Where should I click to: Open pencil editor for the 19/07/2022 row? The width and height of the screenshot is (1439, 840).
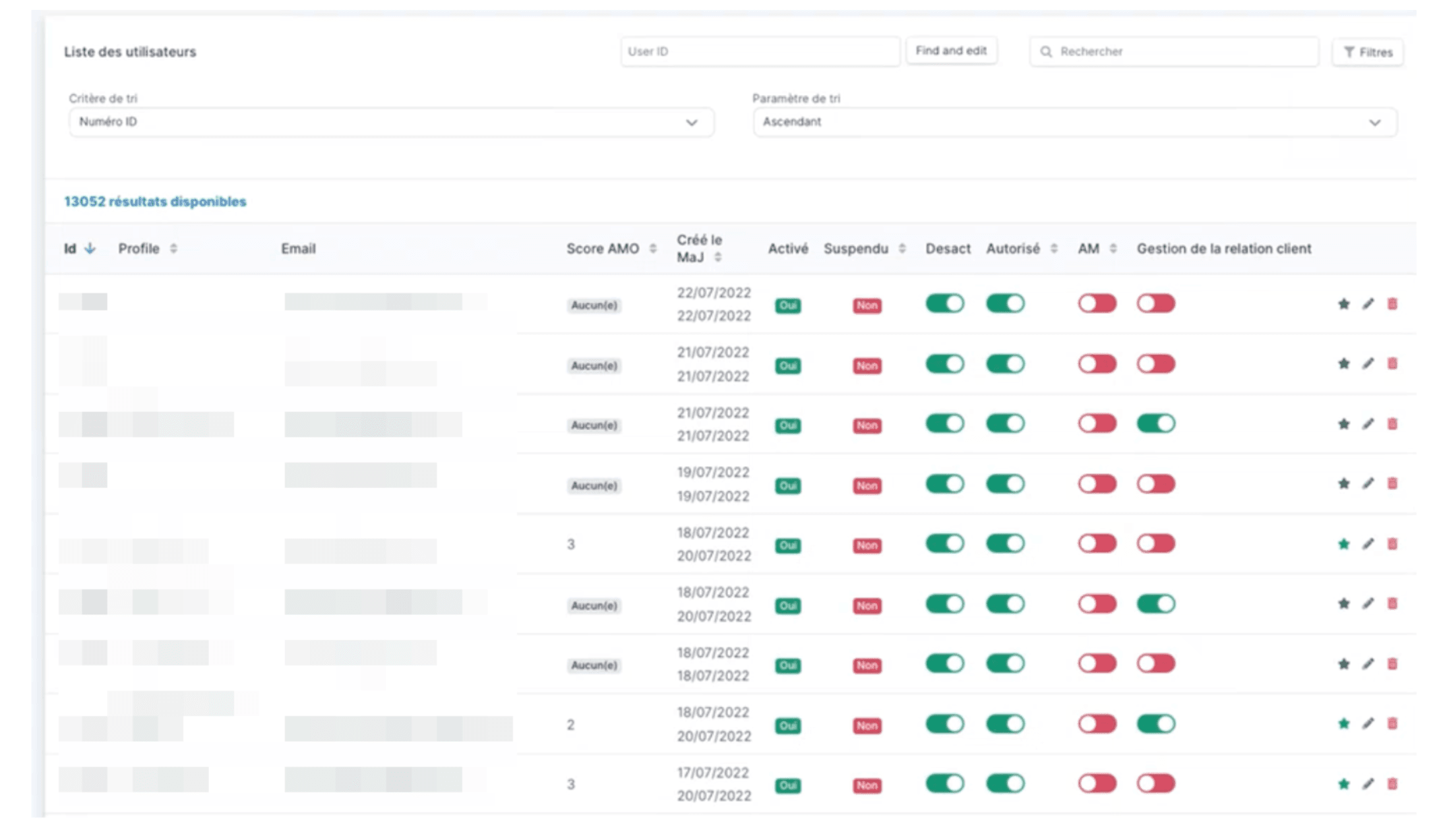click(1368, 484)
